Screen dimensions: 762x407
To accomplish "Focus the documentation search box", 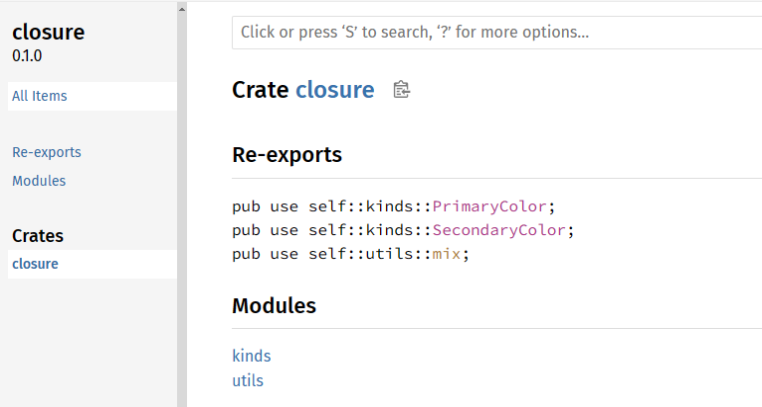I will click(x=497, y=33).
